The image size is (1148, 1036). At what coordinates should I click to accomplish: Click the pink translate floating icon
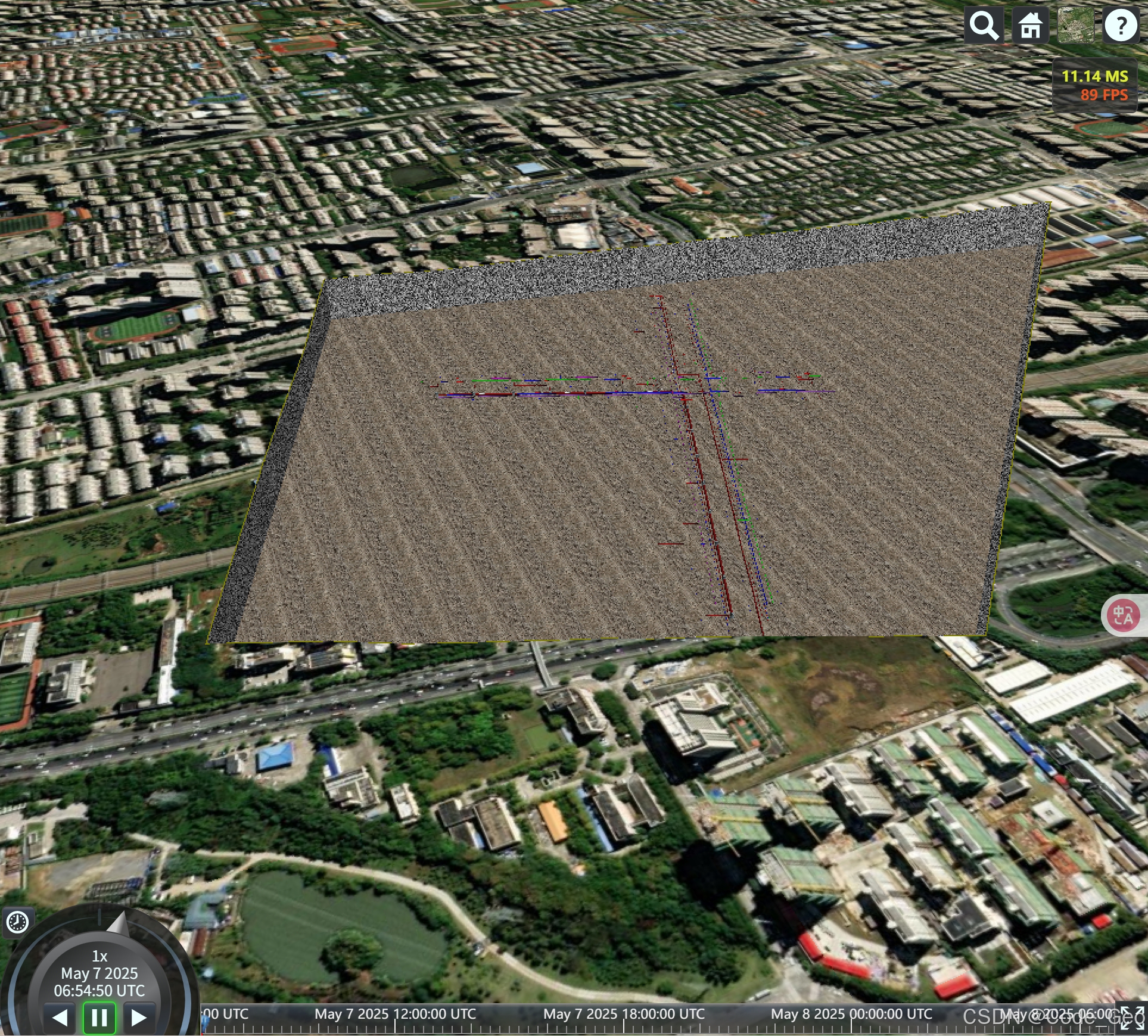(1124, 615)
